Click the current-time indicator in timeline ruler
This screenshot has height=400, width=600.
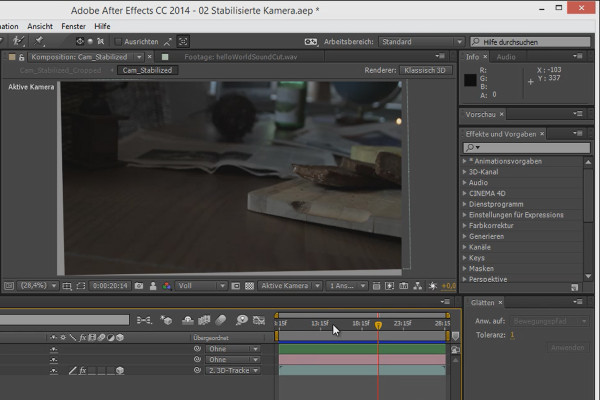click(378, 325)
